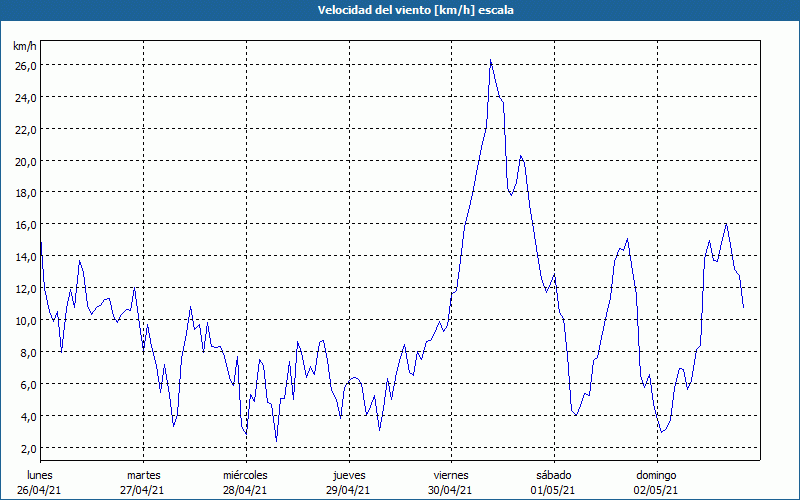Click the 18,0 y-axis value
Image resolution: width=800 pixels, height=500 pixels.
point(24,193)
